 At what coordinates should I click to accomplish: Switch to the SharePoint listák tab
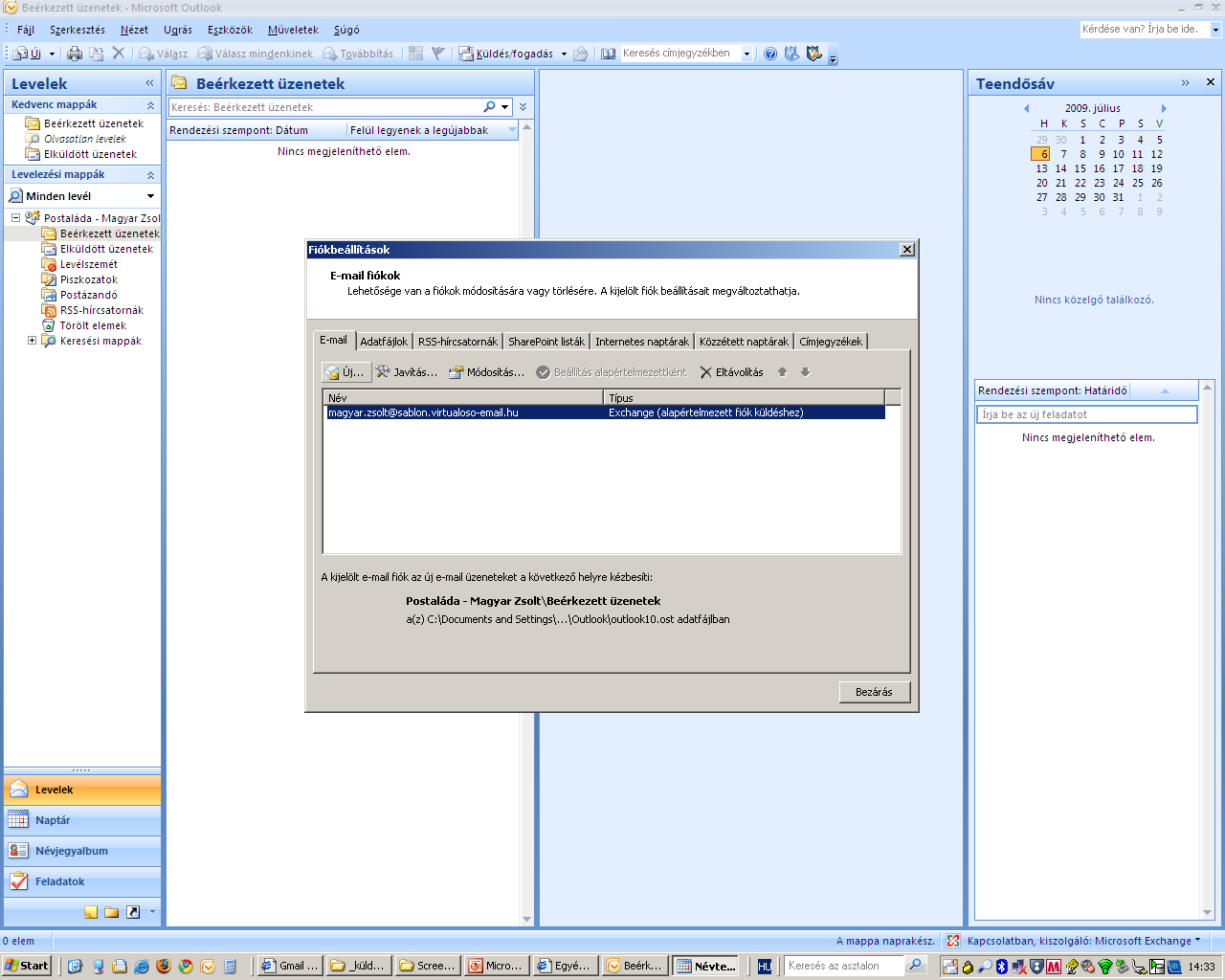(546, 342)
